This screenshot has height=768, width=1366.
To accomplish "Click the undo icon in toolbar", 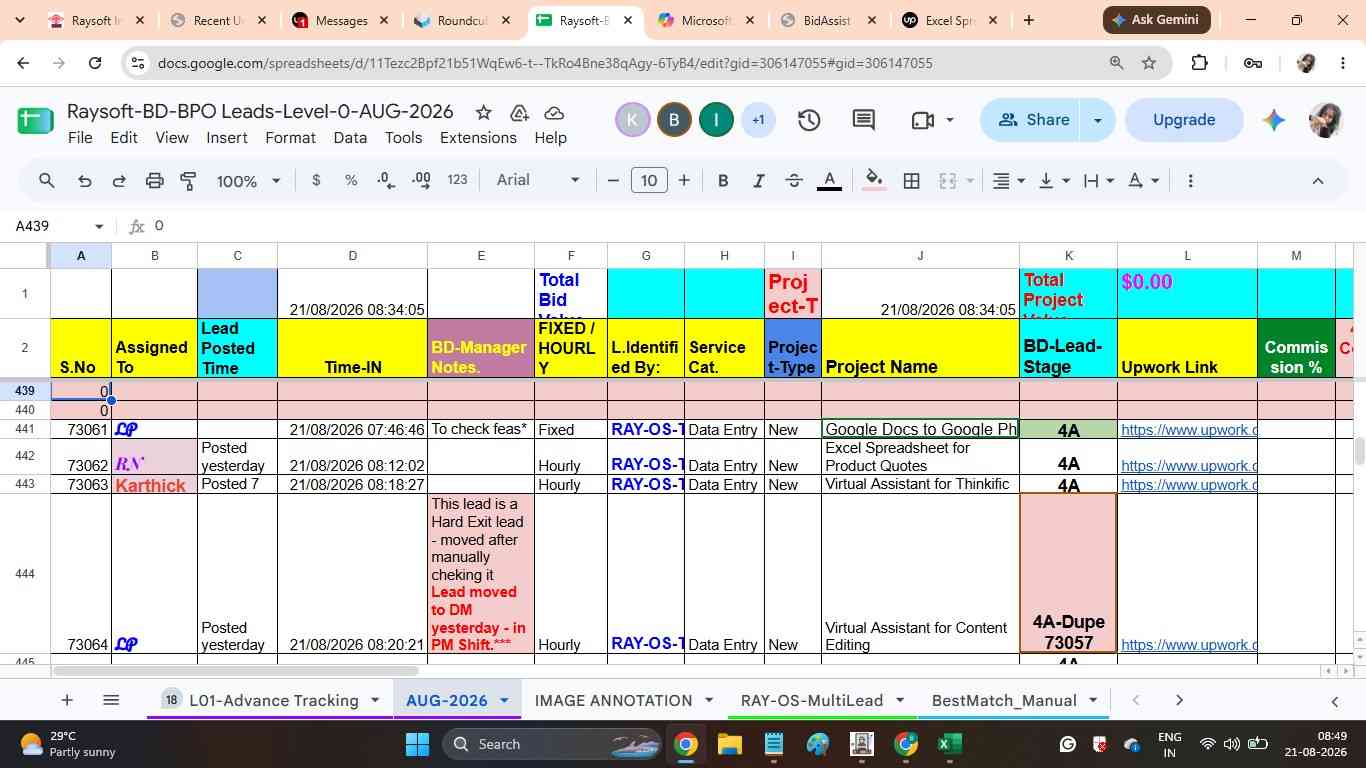I will point(85,181).
